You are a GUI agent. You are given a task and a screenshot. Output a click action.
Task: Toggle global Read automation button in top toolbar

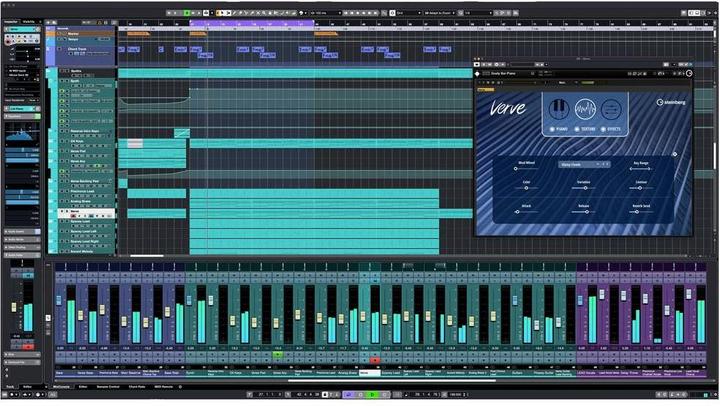coord(186,13)
